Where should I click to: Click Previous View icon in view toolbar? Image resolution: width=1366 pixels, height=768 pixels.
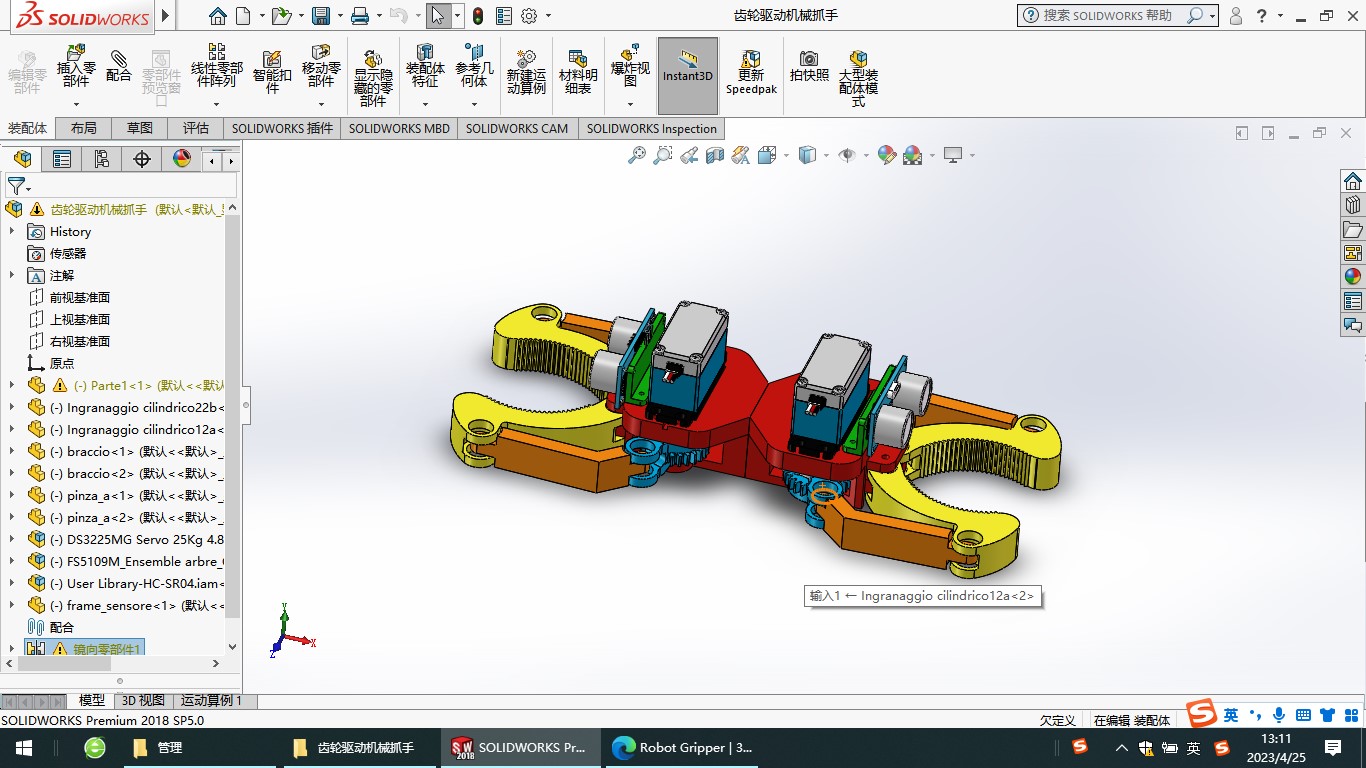[689, 155]
